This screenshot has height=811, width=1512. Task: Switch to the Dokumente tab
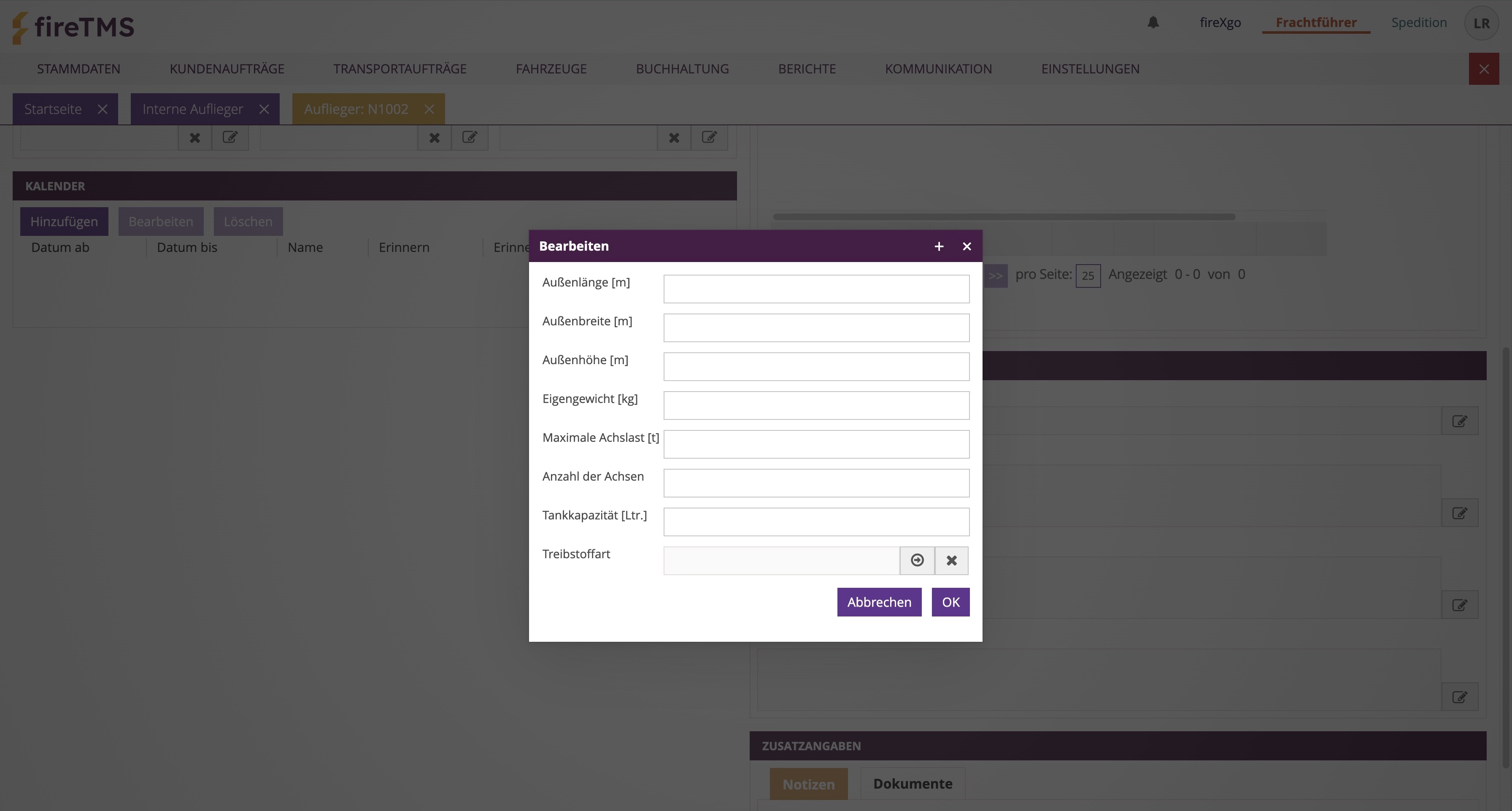coord(912,784)
